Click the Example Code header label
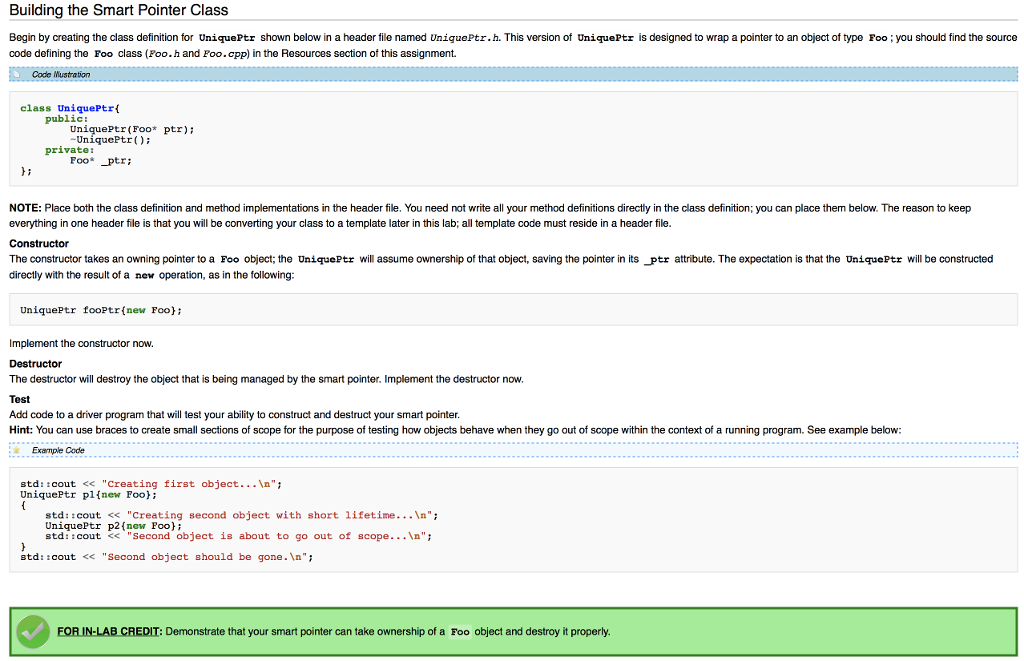1024x661 pixels. (58, 450)
